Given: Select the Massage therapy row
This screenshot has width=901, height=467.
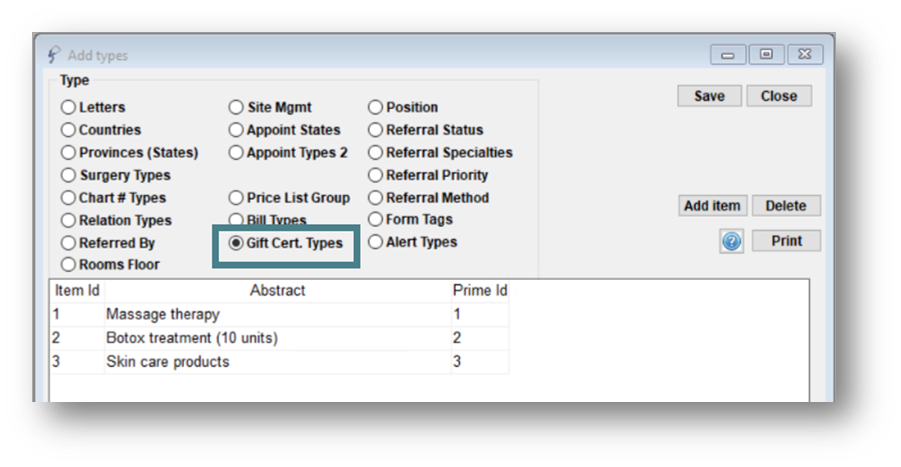Looking at the screenshot, I should point(279,315).
